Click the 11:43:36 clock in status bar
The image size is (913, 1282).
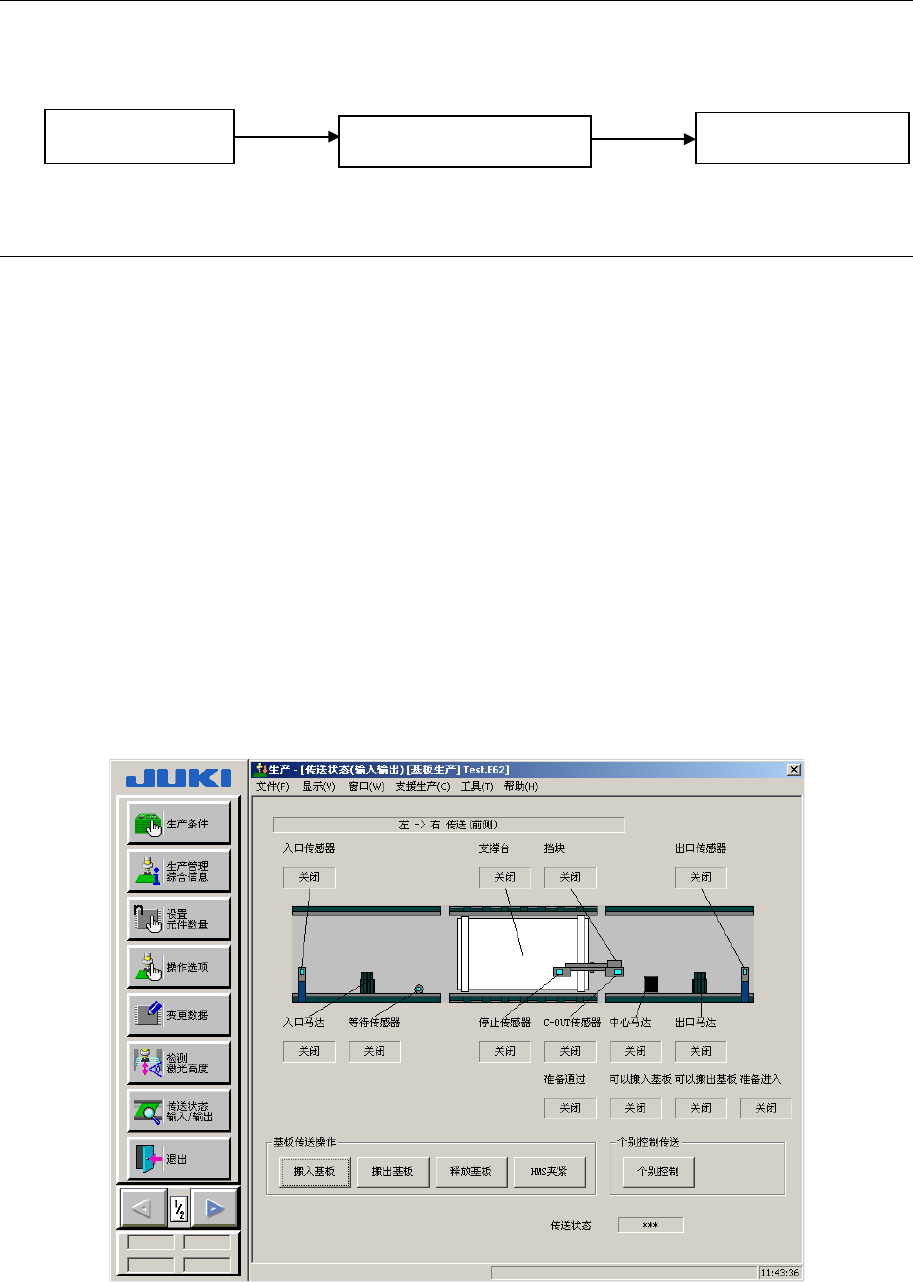778,1274
